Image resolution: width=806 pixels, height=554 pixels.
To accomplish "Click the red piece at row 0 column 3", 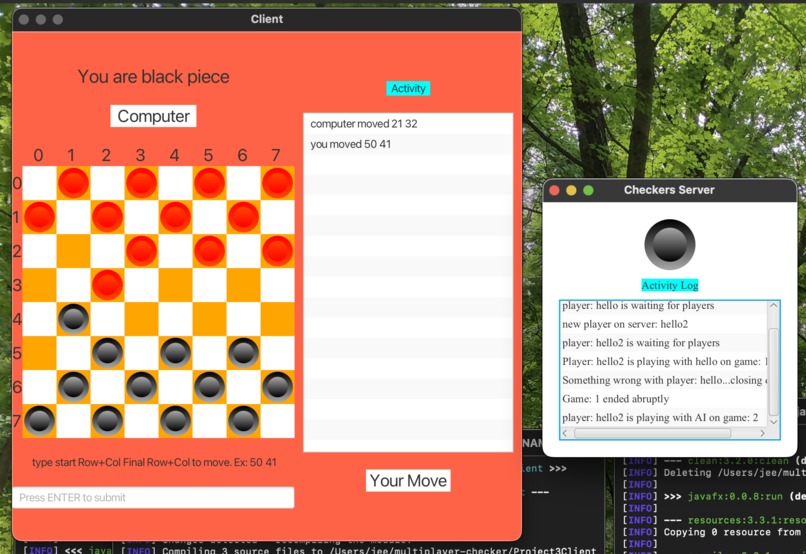I will [141, 183].
